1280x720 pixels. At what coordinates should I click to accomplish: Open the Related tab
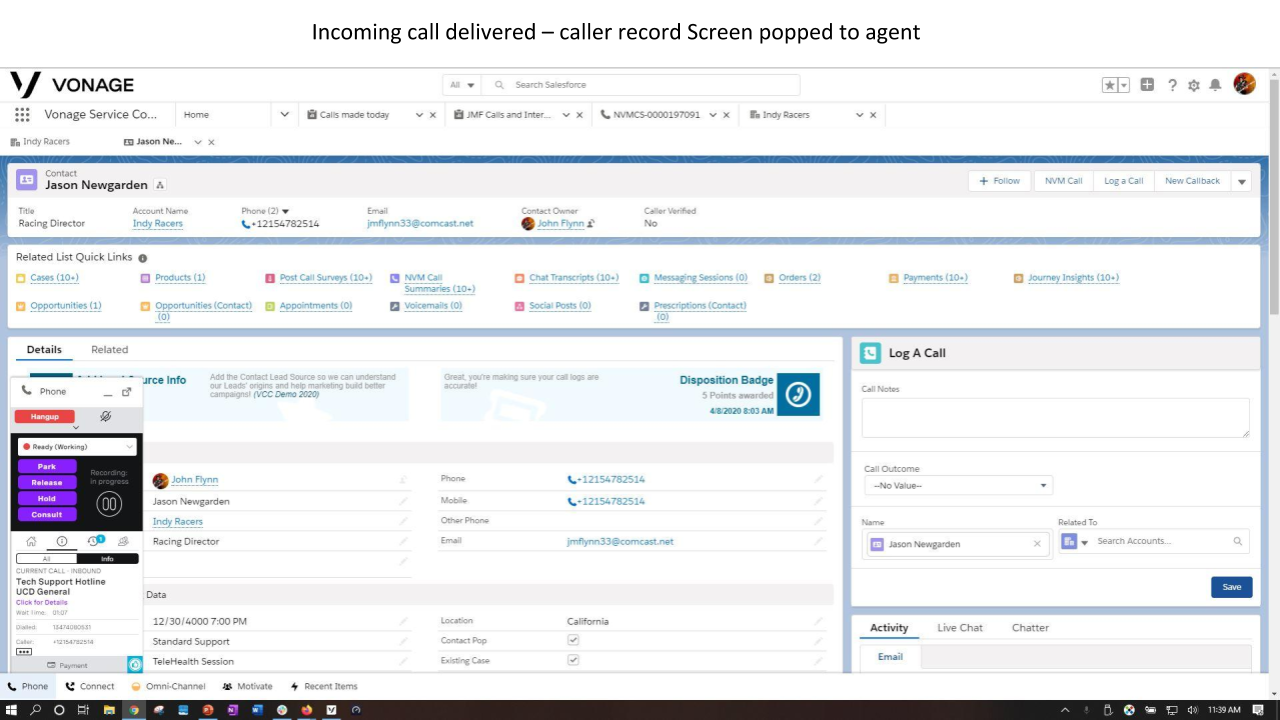(x=109, y=350)
